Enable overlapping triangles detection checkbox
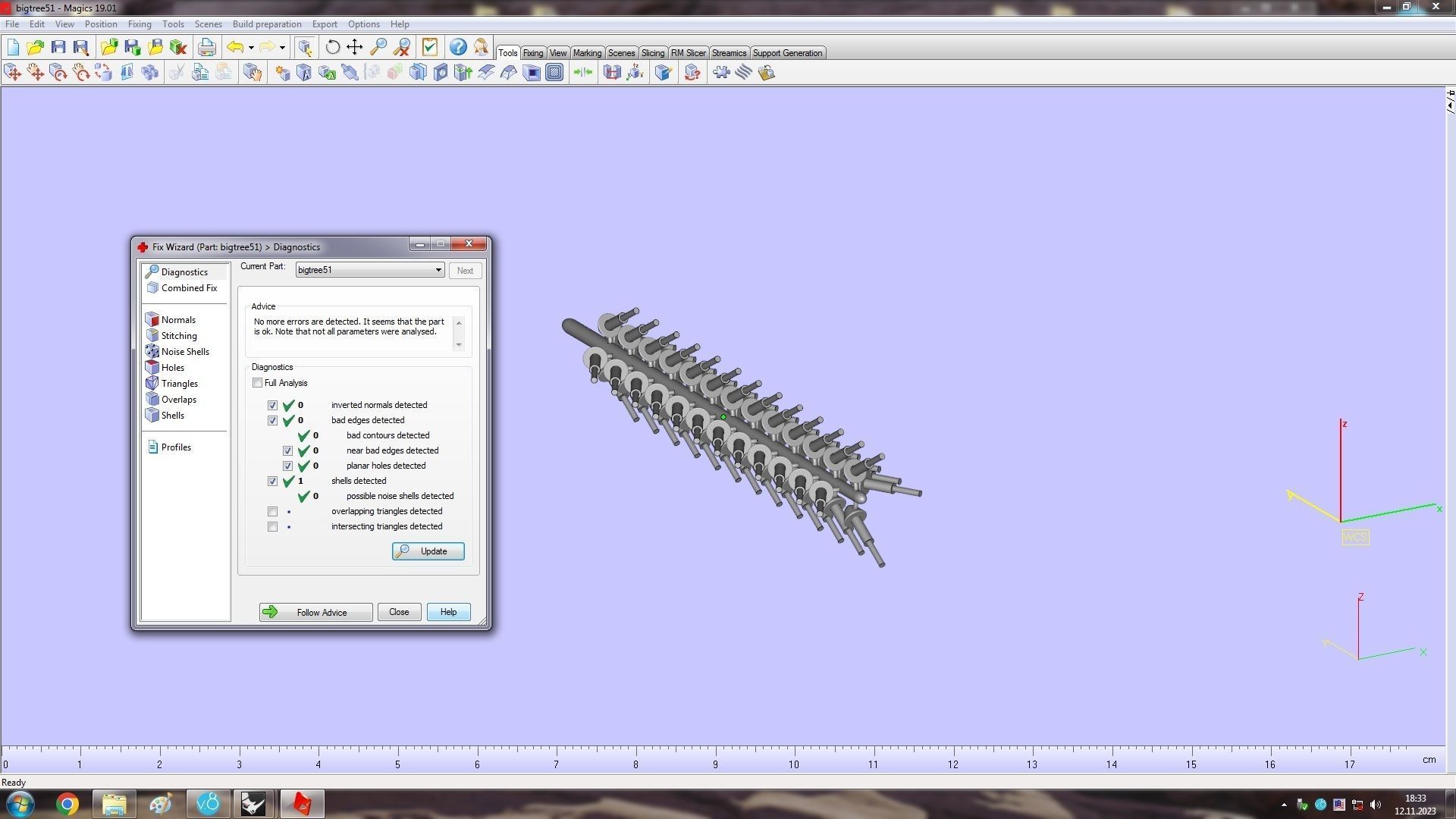Image resolution: width=1456 pixels, height=819 pixels. (273, 512)
